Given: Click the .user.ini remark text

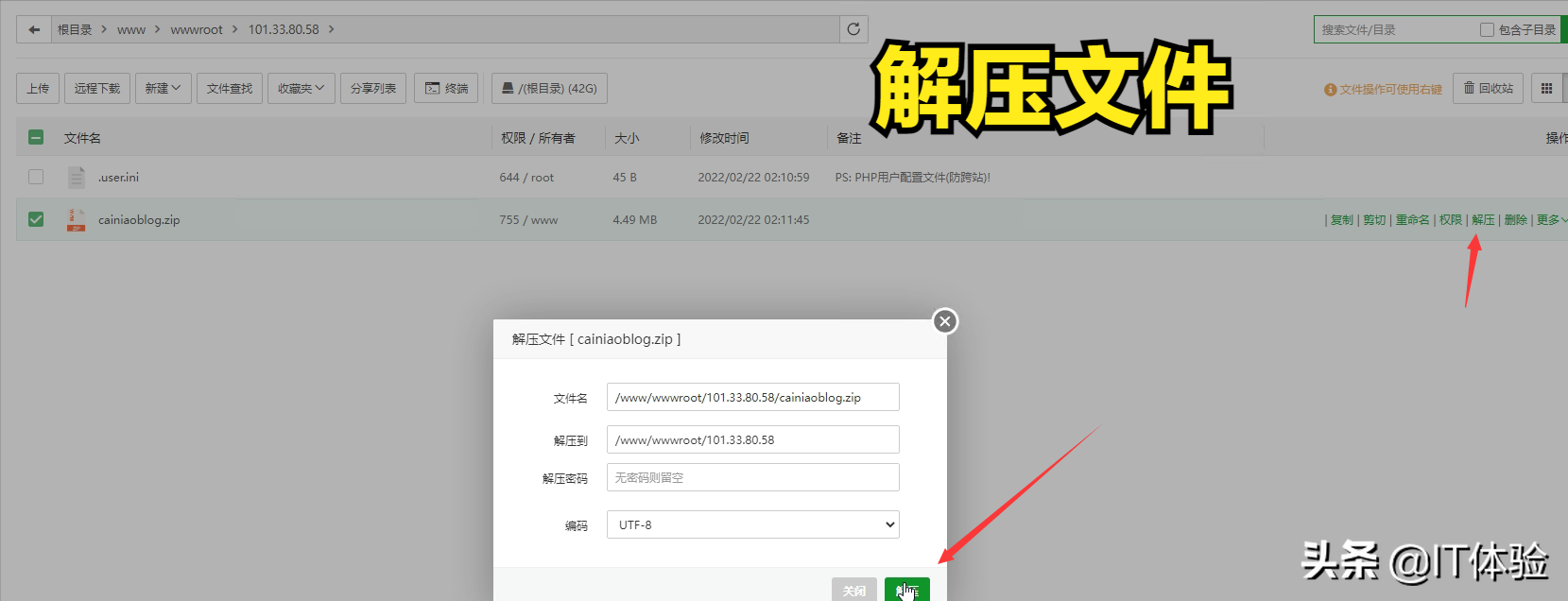Looking at the screenshot, I should pyautogui.click(x=912, y=177).
